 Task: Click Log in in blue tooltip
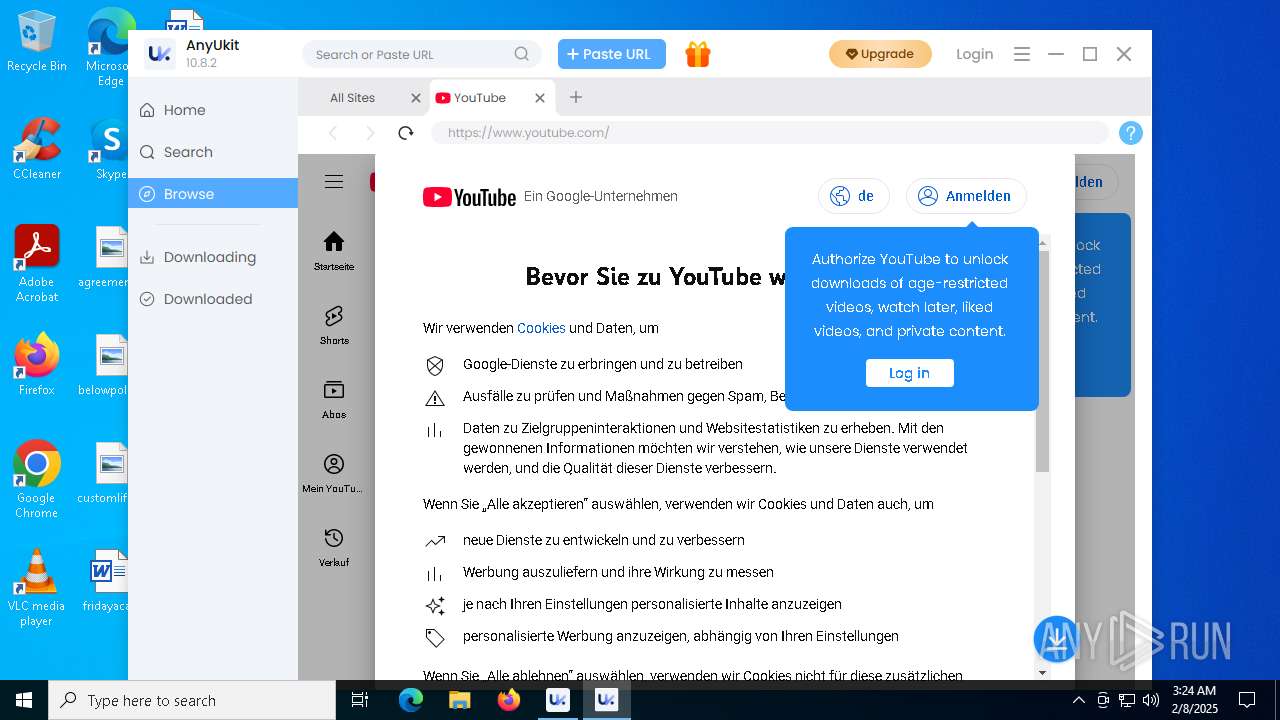pyautogui.click(x=910, y=373)
